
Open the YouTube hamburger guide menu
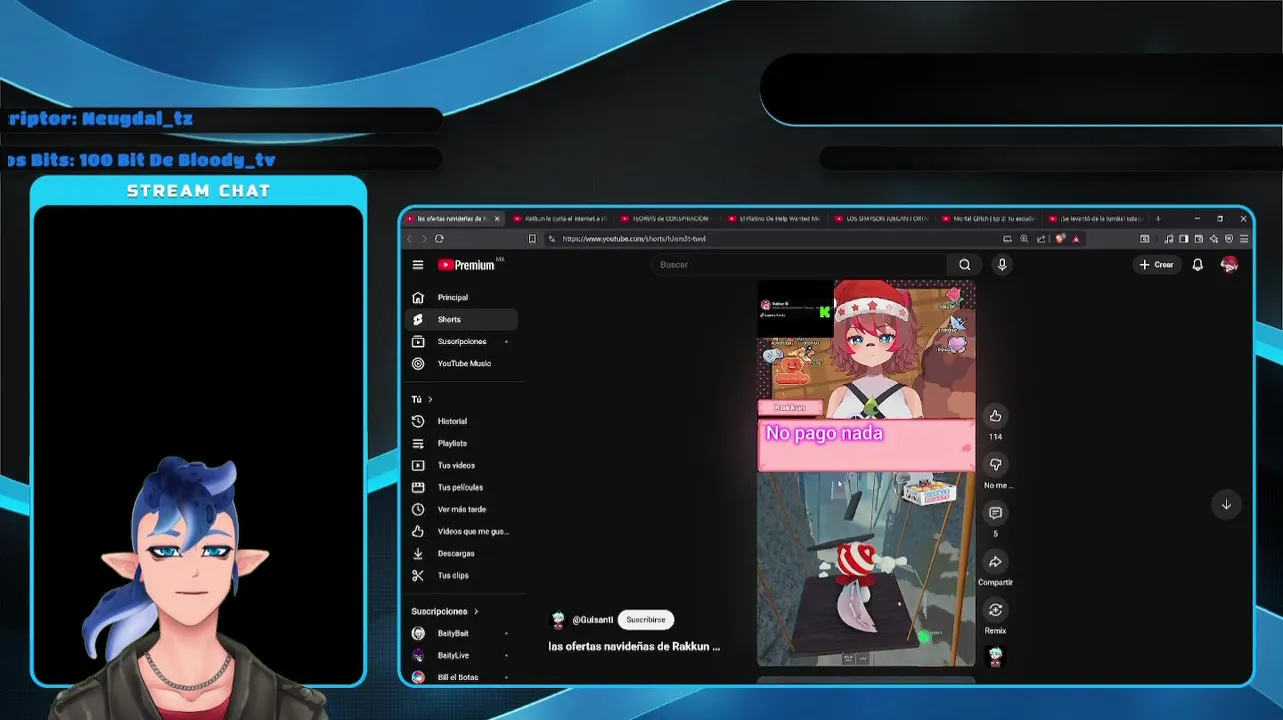(x=418, y=265)
